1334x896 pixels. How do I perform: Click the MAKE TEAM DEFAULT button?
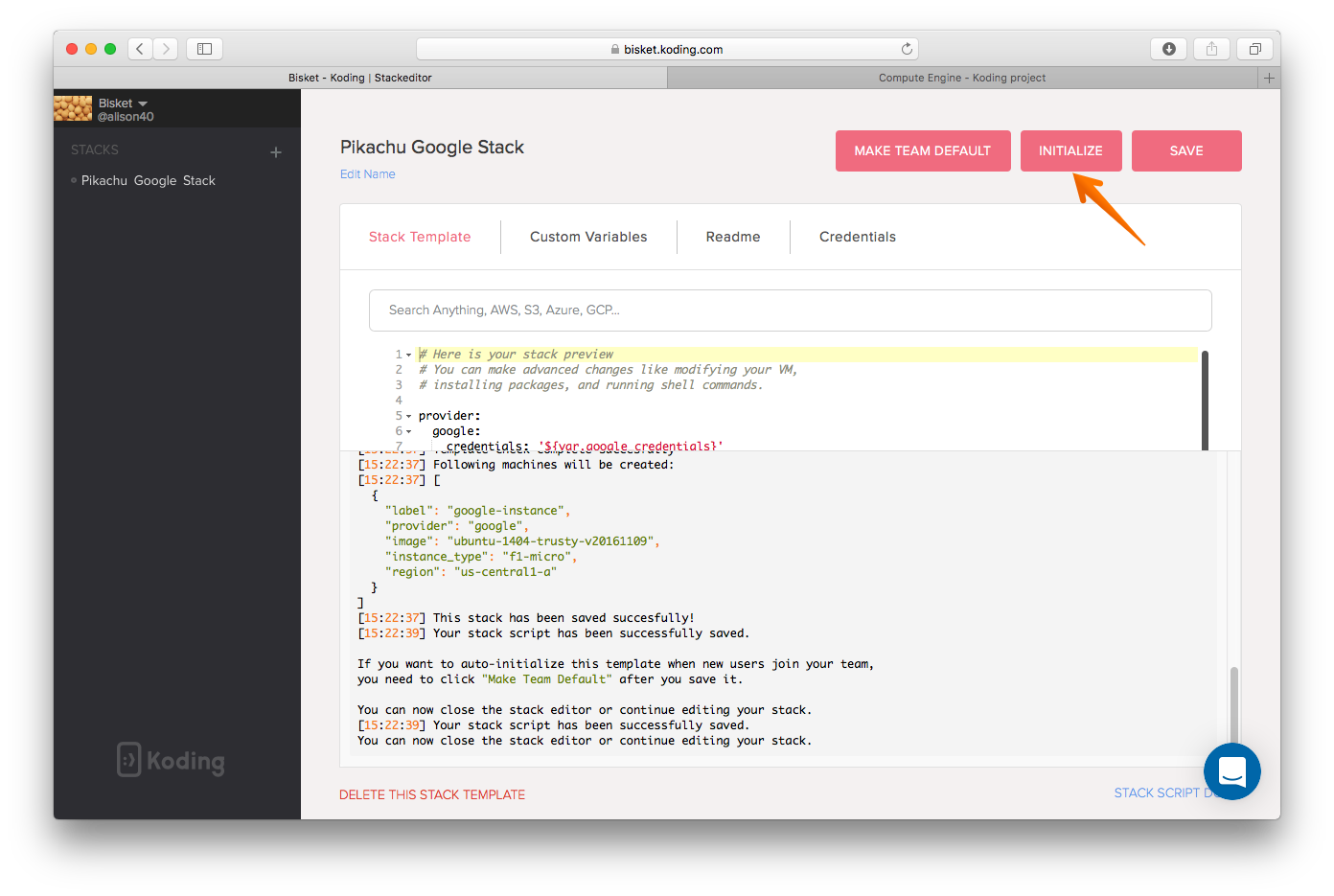click(x=923, y=150)
